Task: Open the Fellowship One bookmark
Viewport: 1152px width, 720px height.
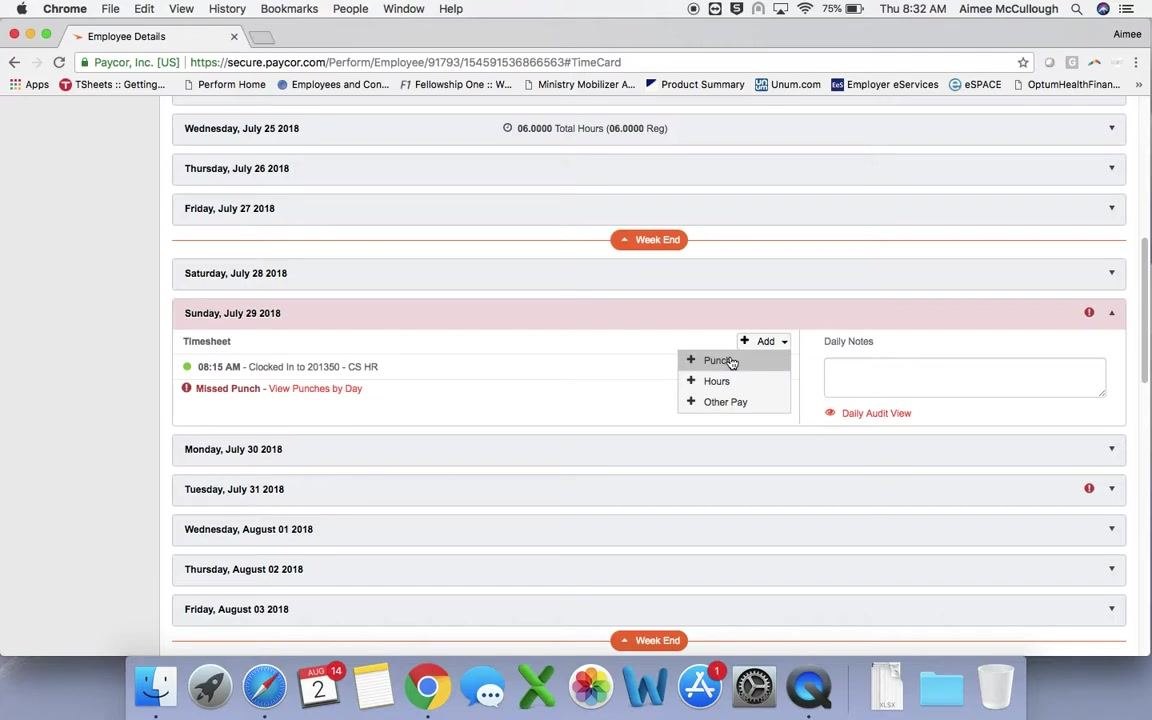Action: 456,84
